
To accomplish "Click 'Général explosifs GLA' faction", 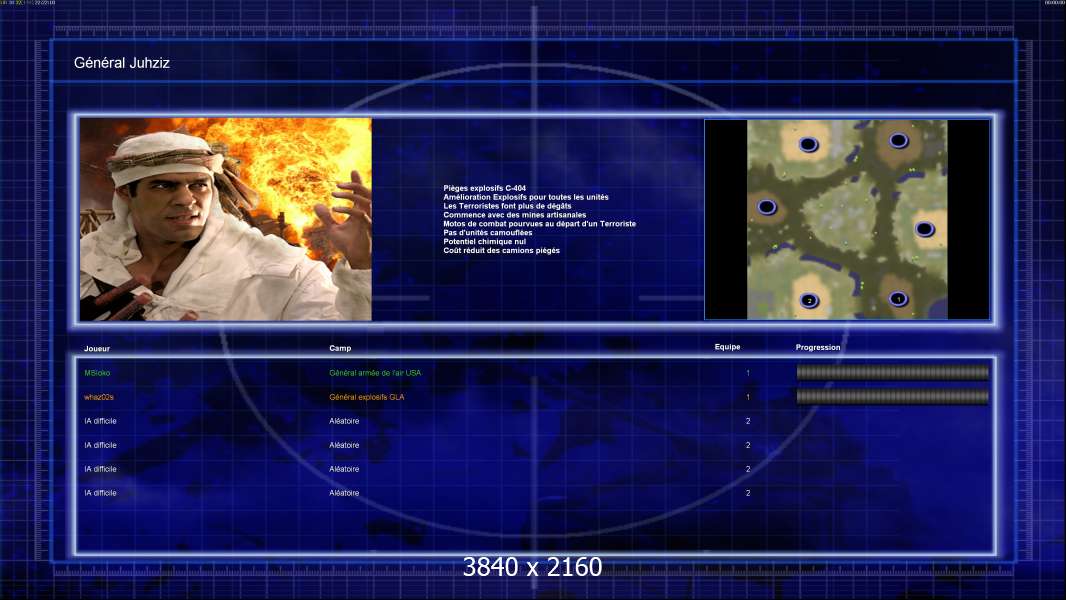I will [366, 397].
